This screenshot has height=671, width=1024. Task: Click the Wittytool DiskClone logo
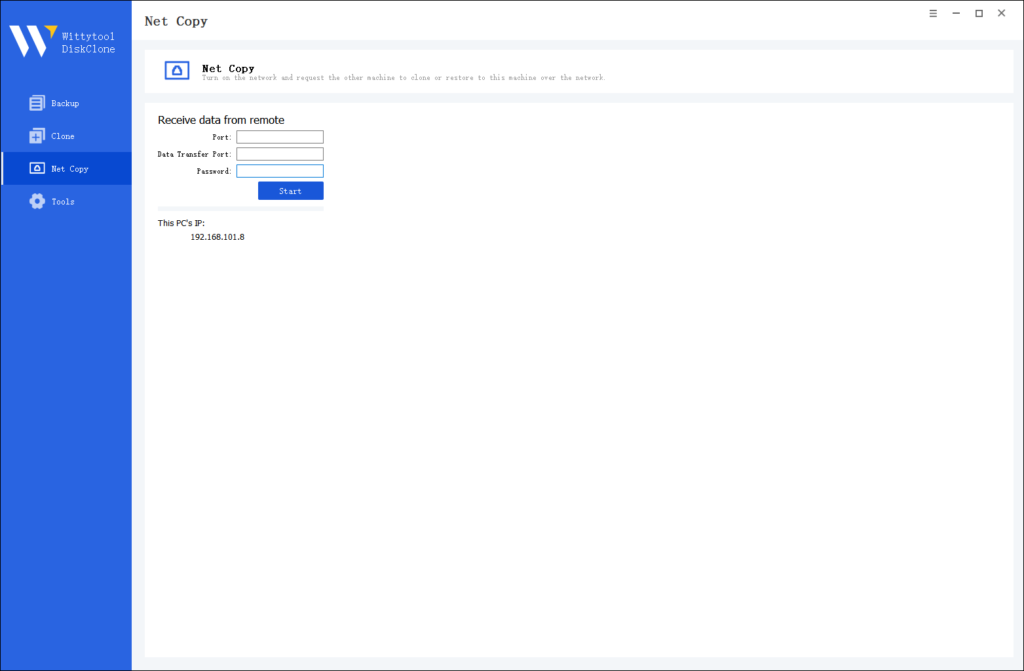pos(62,41)
